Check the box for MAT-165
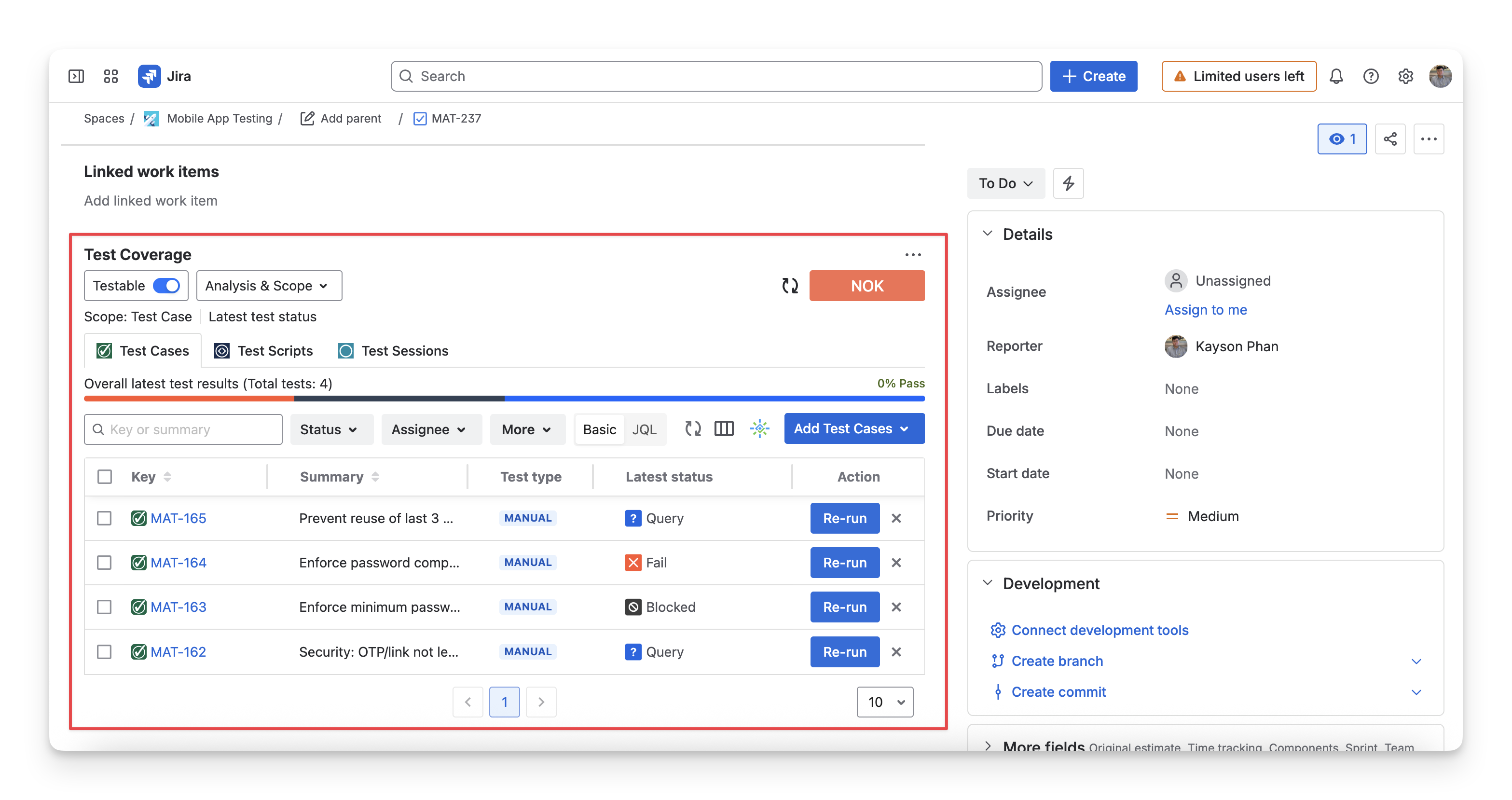Viewport: 1512px width, 800px height. click(105, 518)
